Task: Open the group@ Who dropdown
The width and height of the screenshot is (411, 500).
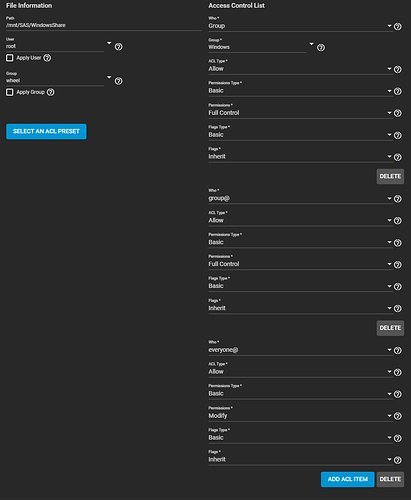Action: 300,198
